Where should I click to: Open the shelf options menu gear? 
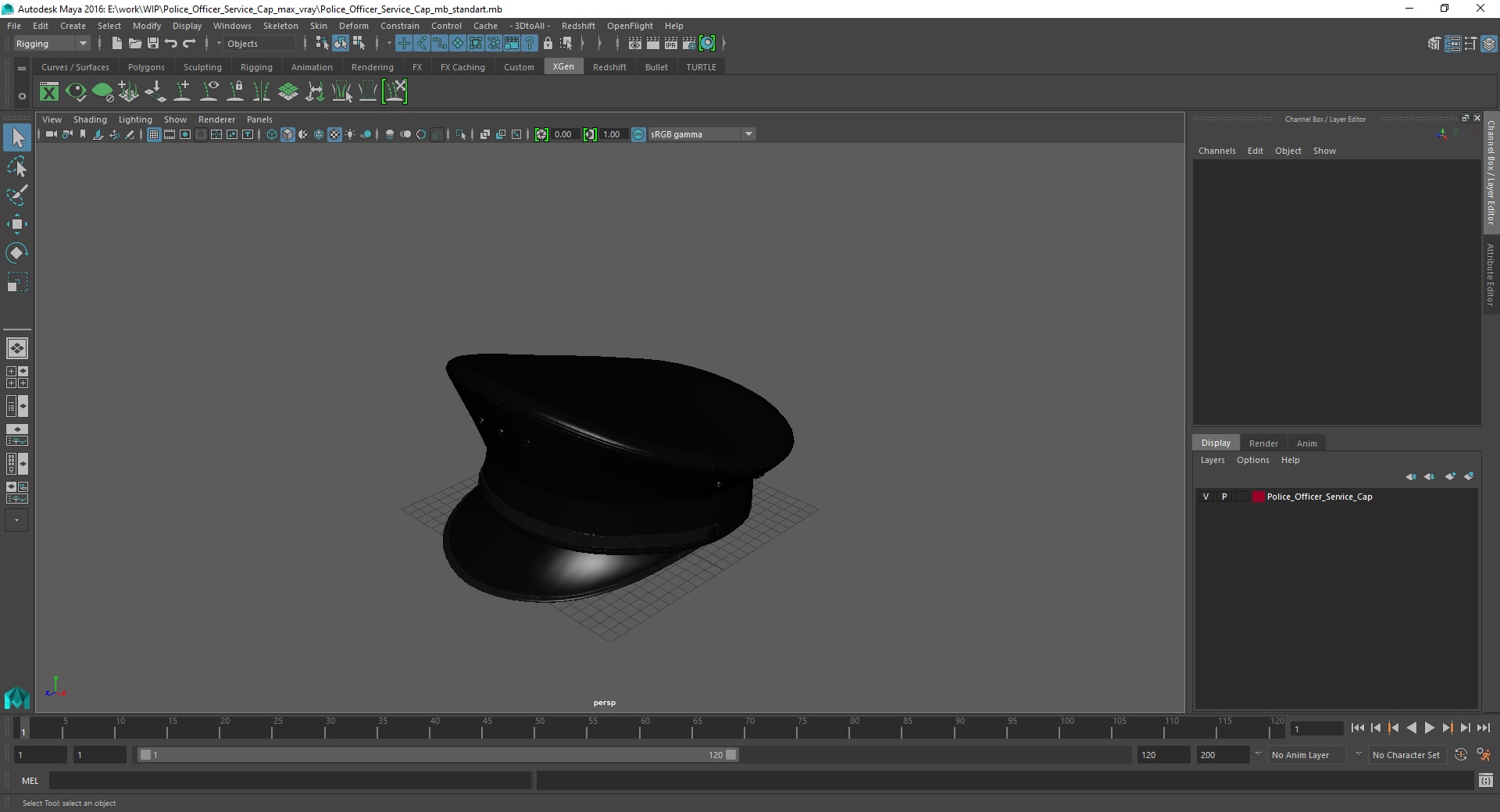[x=22, y=96]
